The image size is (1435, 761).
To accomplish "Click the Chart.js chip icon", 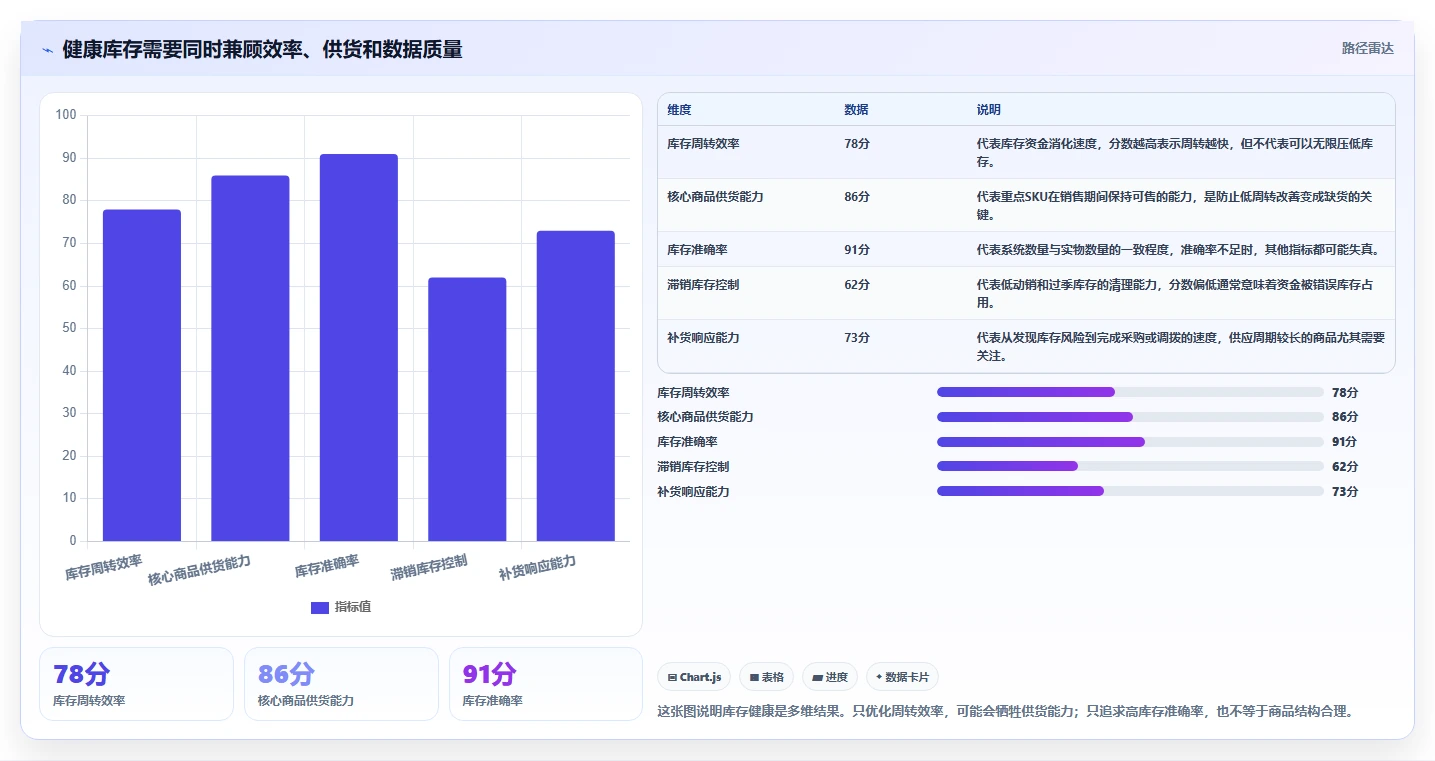I will click(x=672, y=678).
